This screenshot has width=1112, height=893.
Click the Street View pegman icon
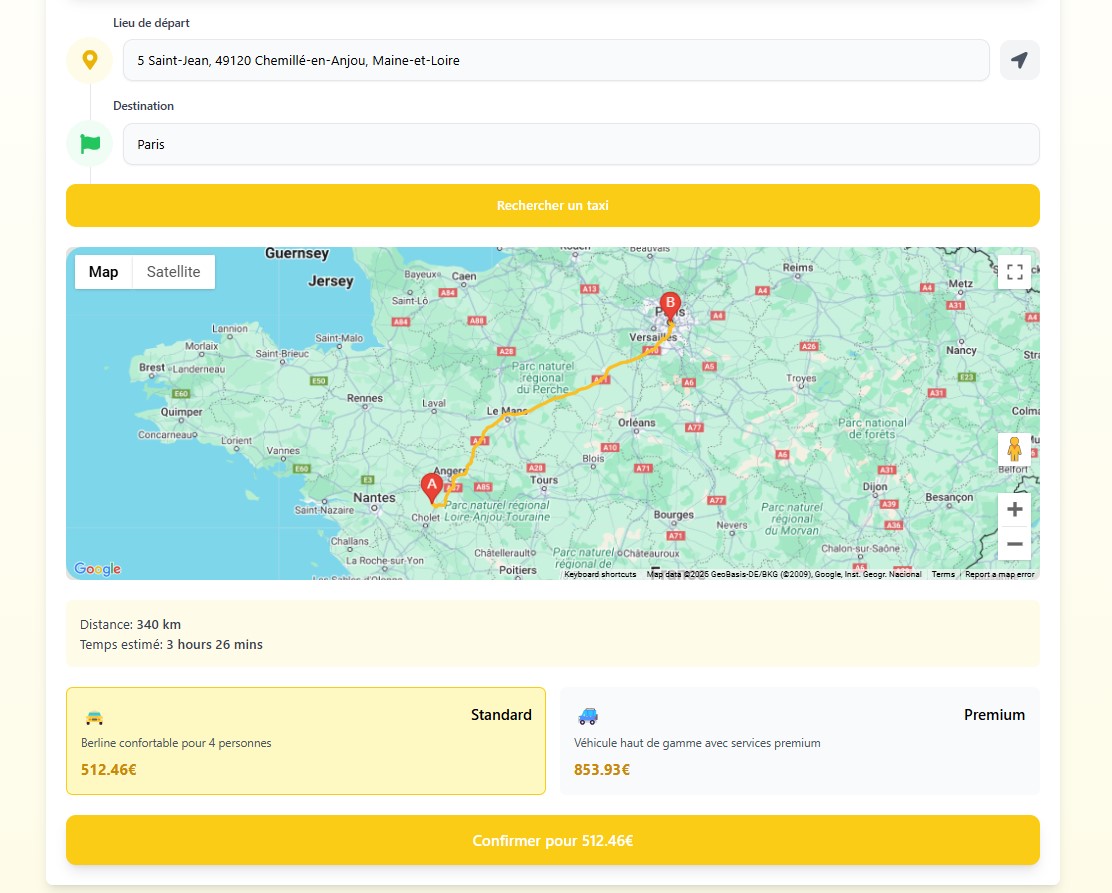pos(1014,449)
